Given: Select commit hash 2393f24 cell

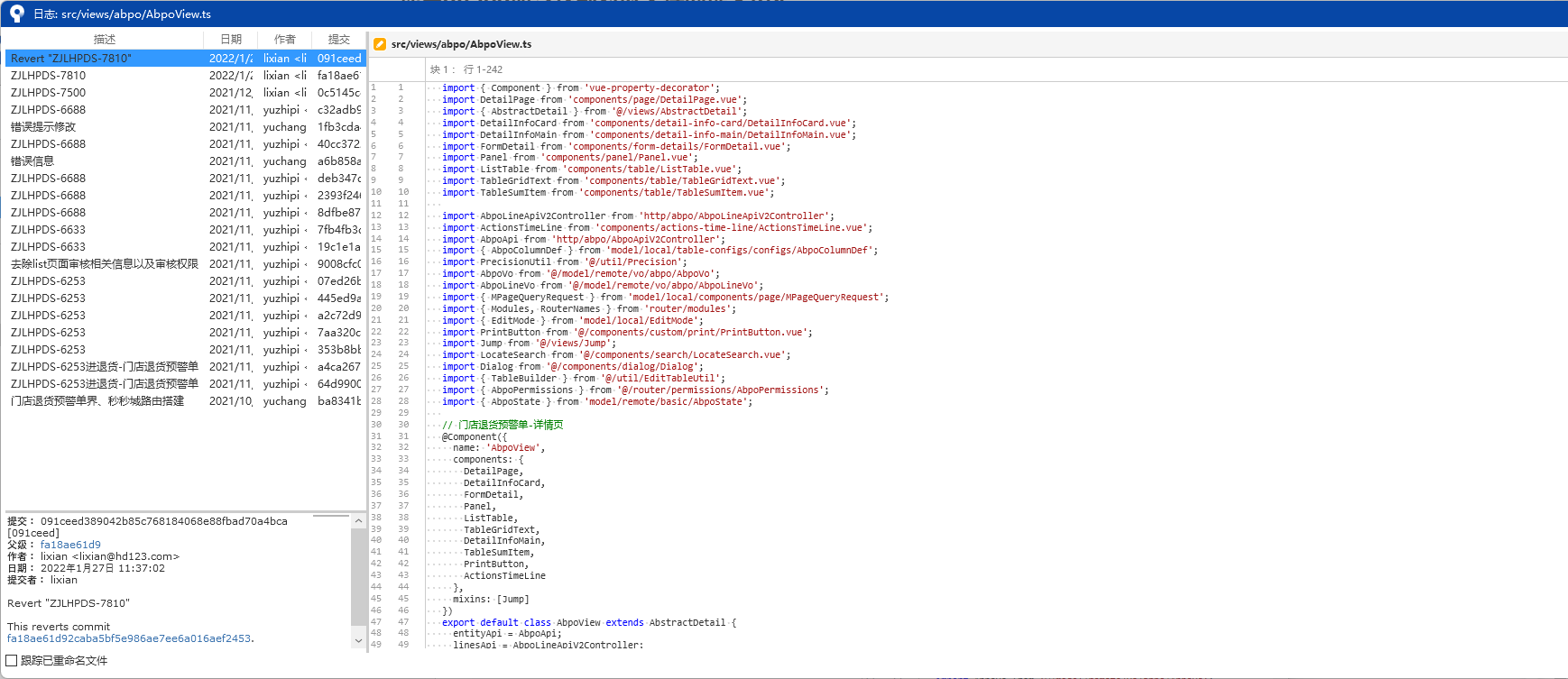Looking at the screenshot, I should click(338, 196).
